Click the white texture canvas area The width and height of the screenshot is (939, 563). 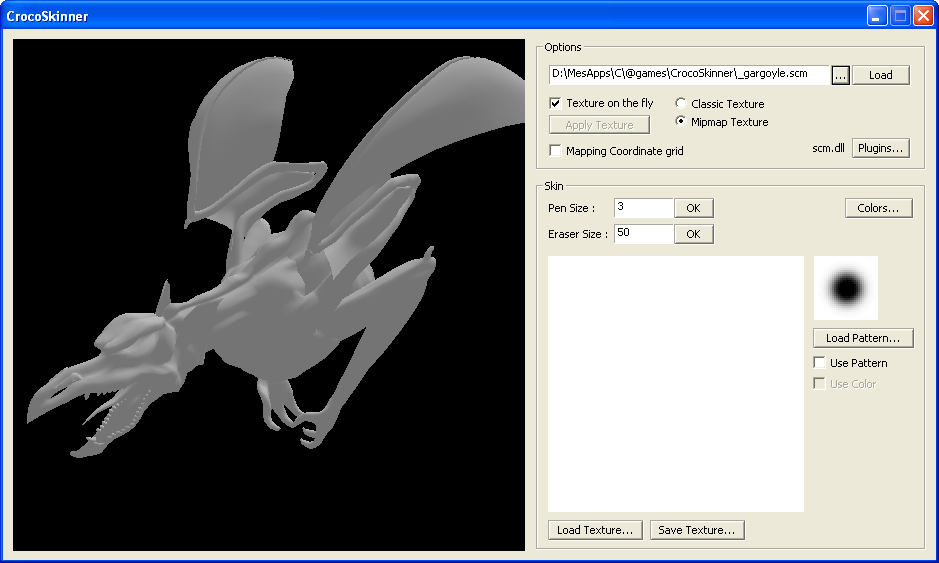click(676, 384)
